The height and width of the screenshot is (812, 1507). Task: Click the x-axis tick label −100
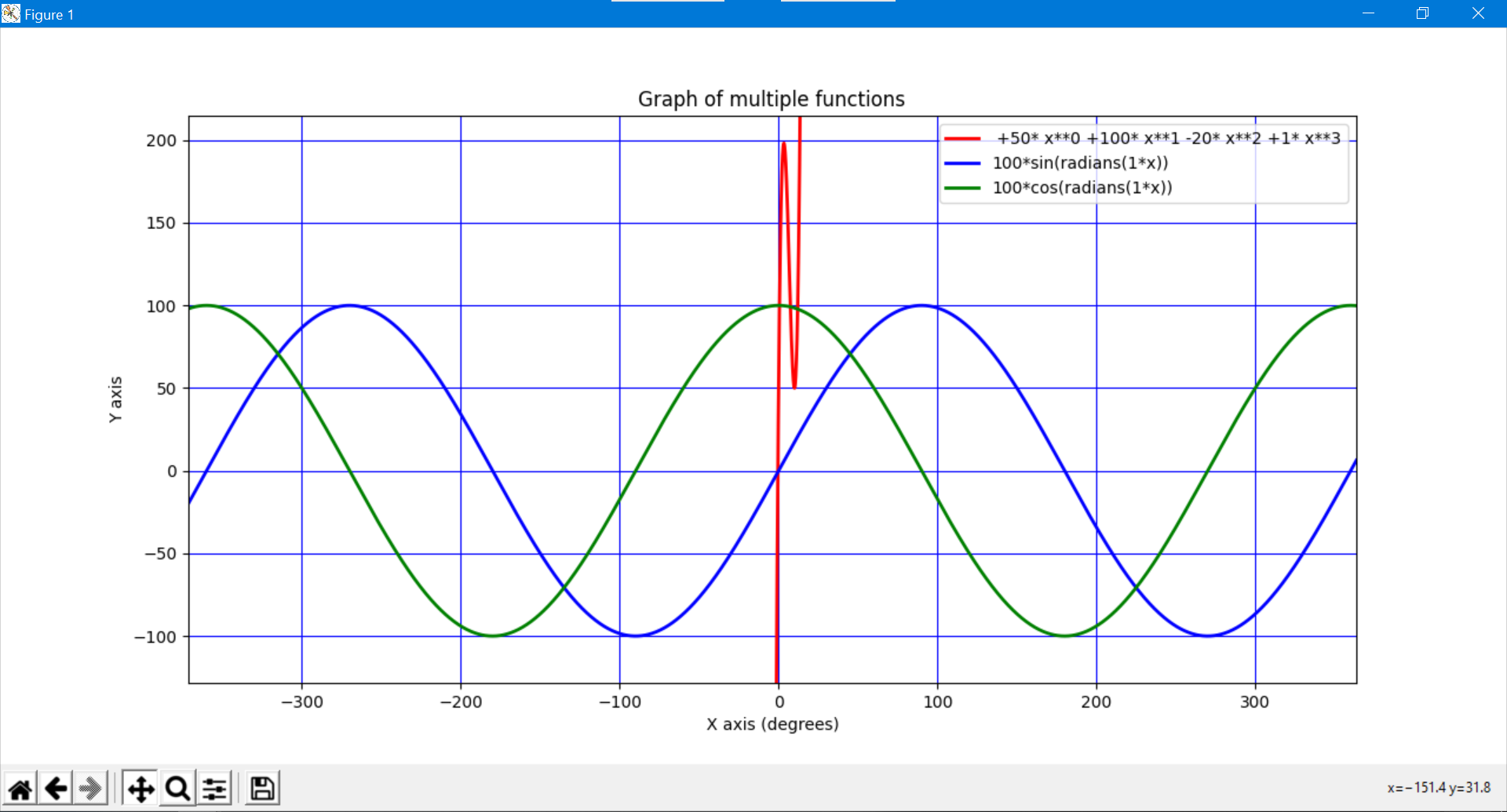coord(620,702)
